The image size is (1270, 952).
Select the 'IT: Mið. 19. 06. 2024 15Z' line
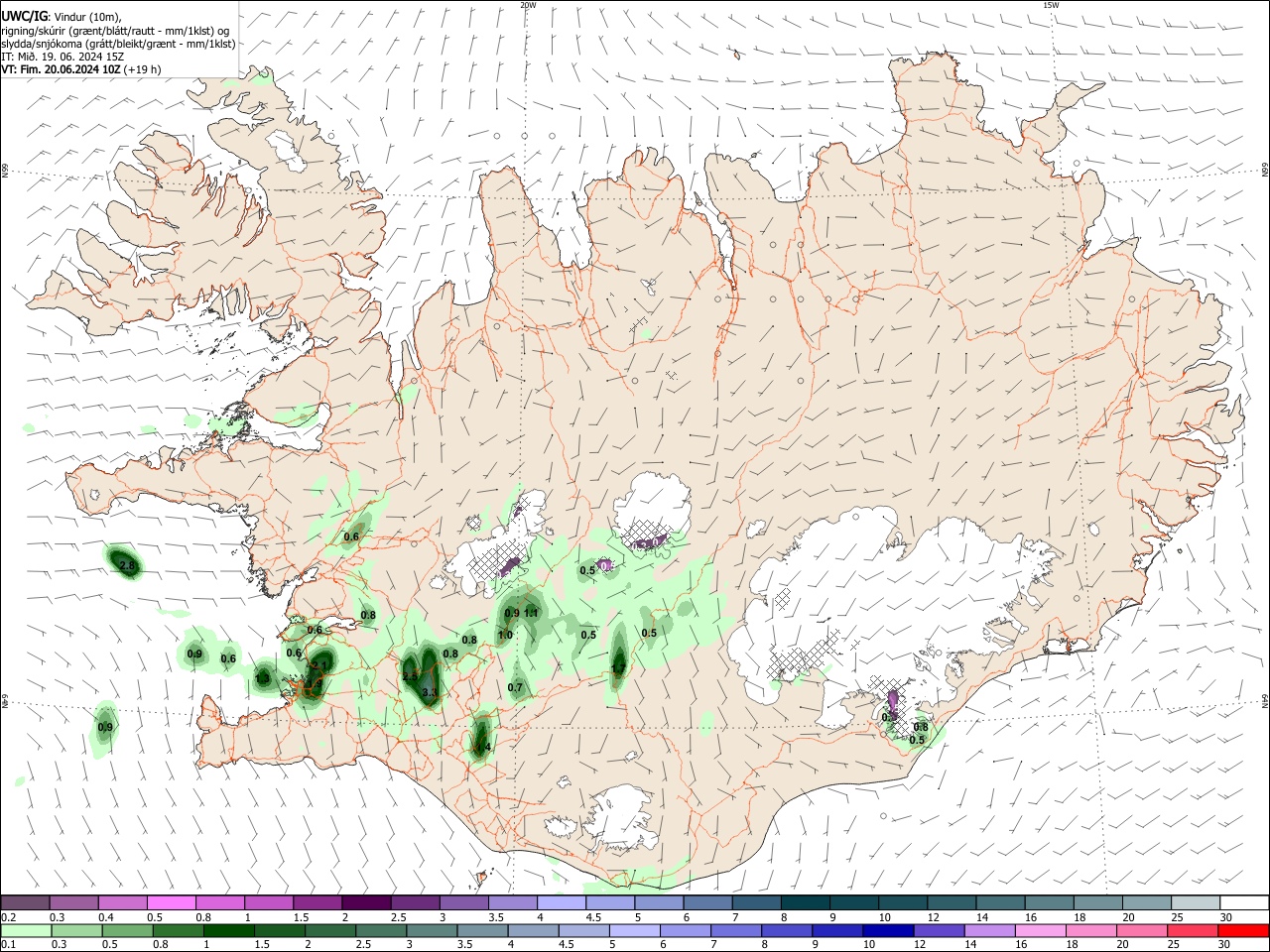point(63,57)
